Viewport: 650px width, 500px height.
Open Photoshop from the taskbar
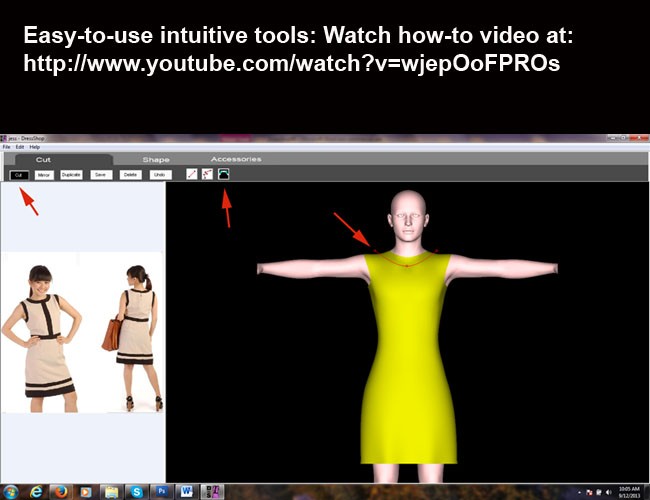pos(162,492)
